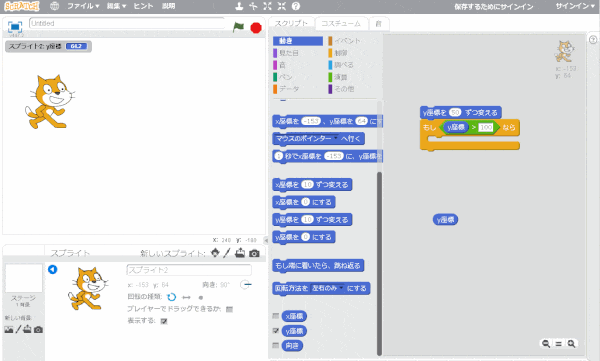Start the project with green flag
This screenshot has height=361, width=600.
[x=238, y=27]
